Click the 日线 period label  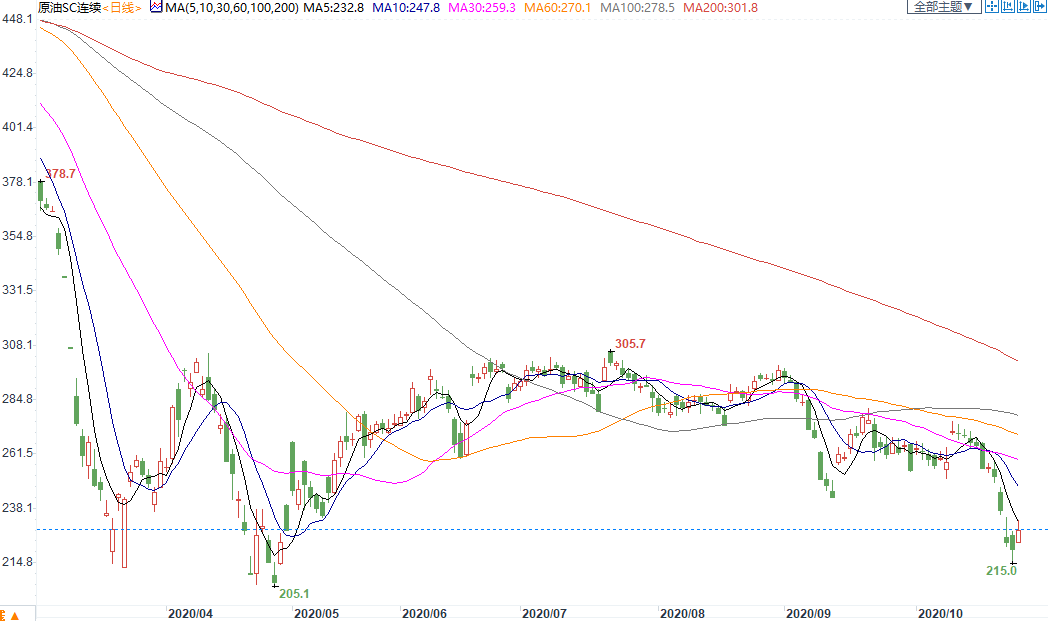(x=122, y=8)
